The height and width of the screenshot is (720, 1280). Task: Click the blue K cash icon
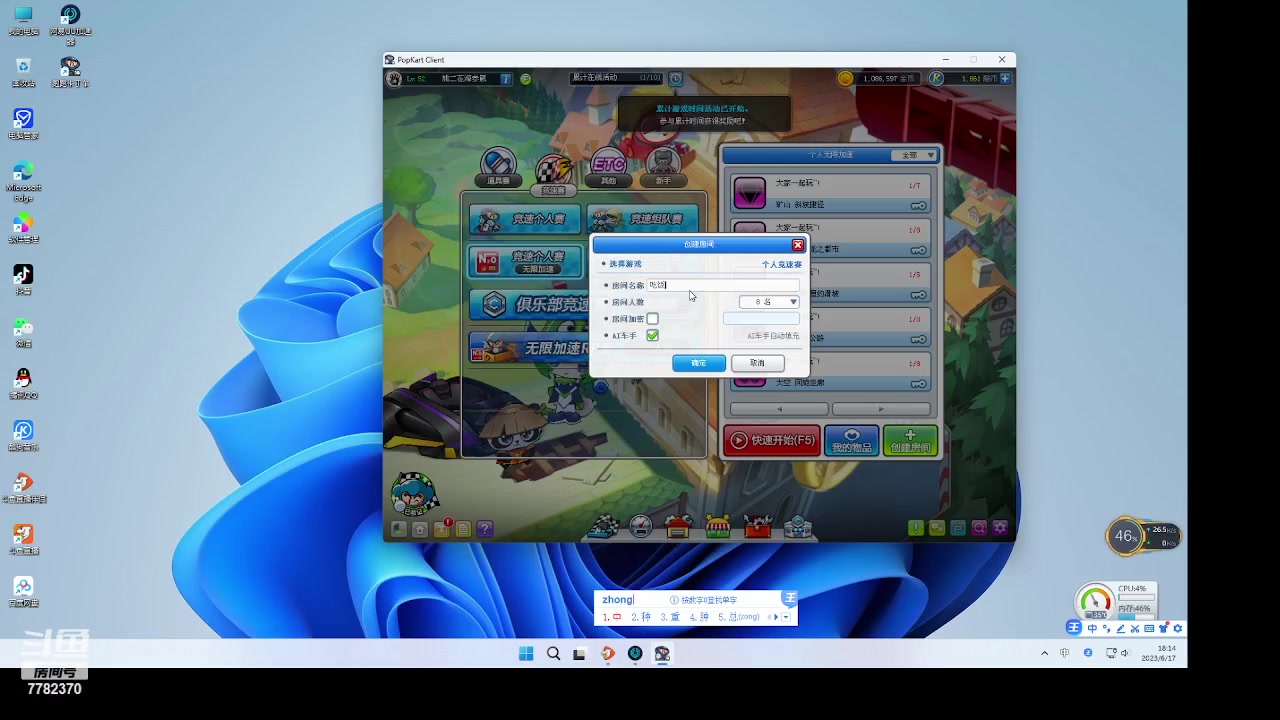coord(936,78)
